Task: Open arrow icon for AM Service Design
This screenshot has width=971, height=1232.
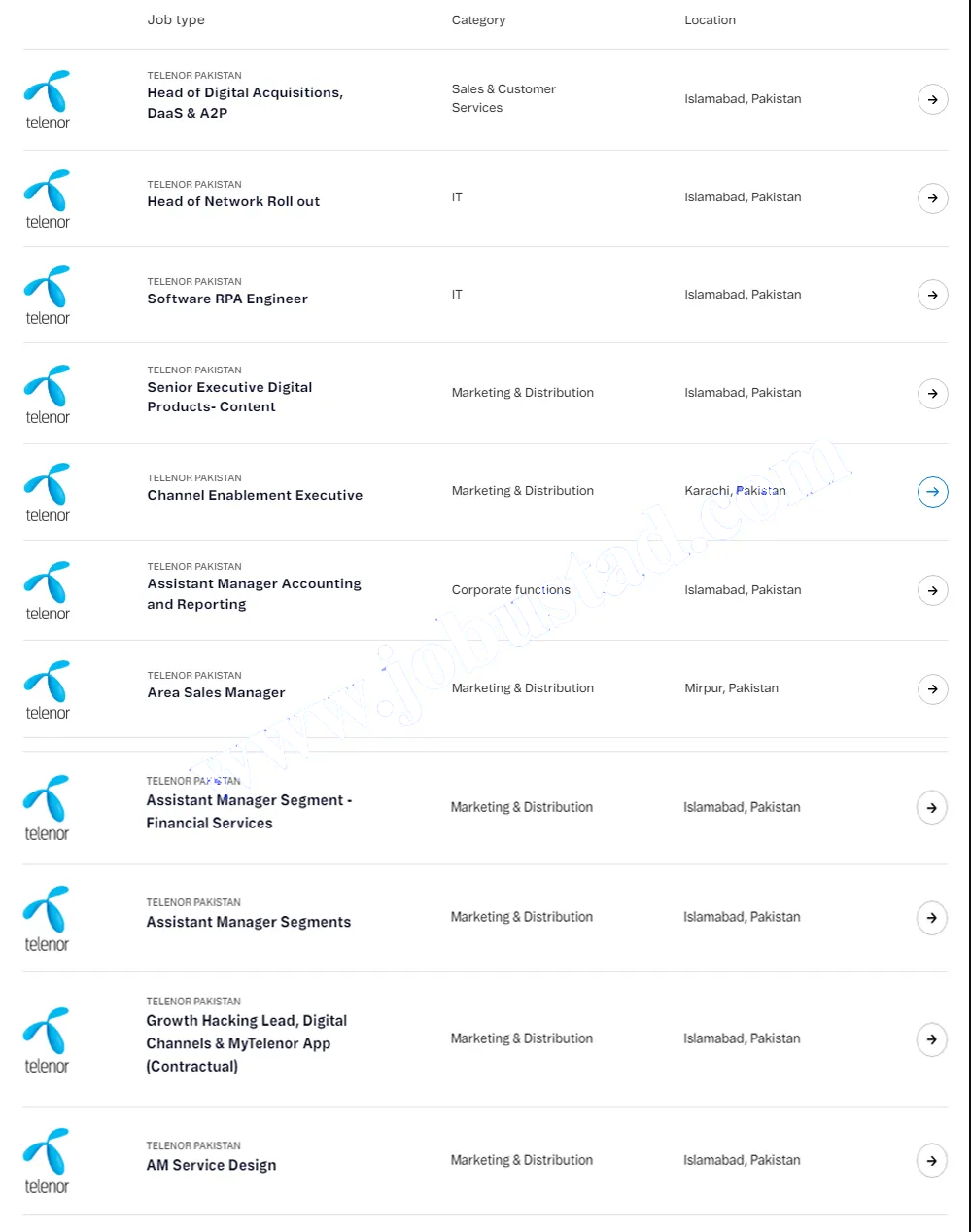Action: [931, 1160]
